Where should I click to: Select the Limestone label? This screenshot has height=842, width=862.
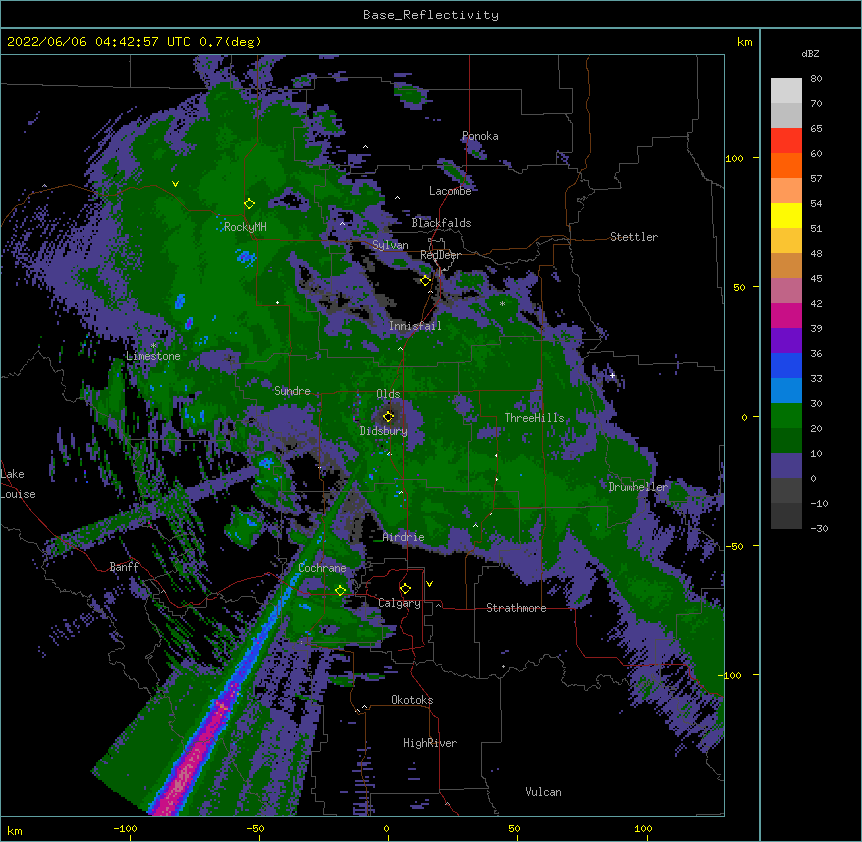[153, 356]
